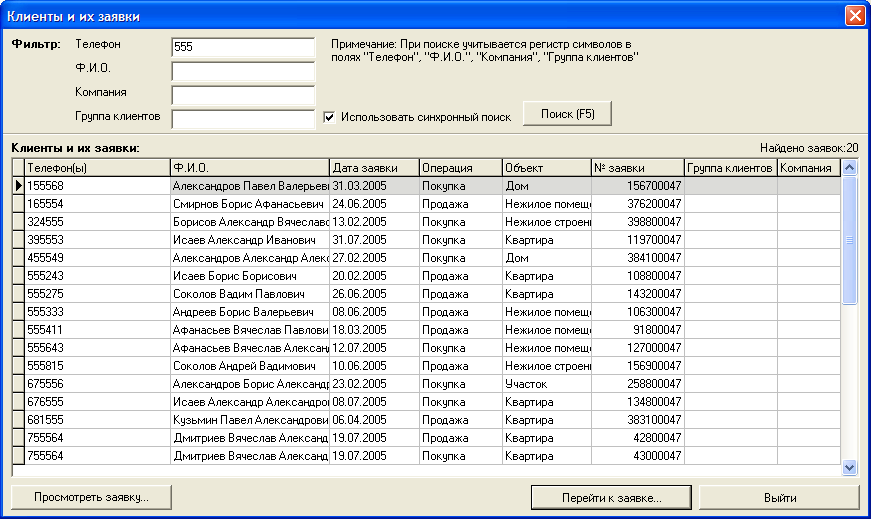Click the Ф.И.О. filter input field
871x519 pixels.
243,72
